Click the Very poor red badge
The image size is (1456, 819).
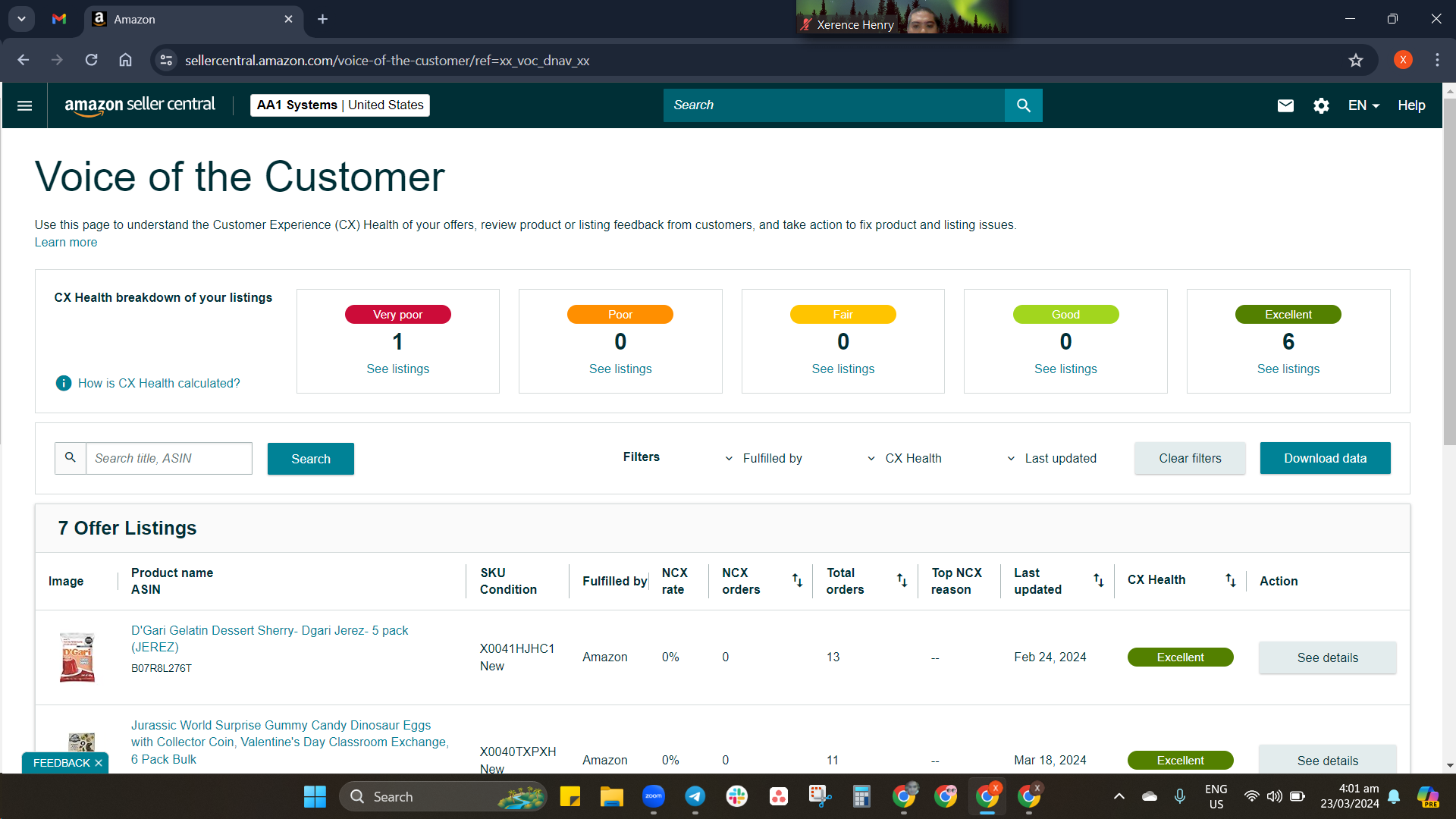coord(397,315)
